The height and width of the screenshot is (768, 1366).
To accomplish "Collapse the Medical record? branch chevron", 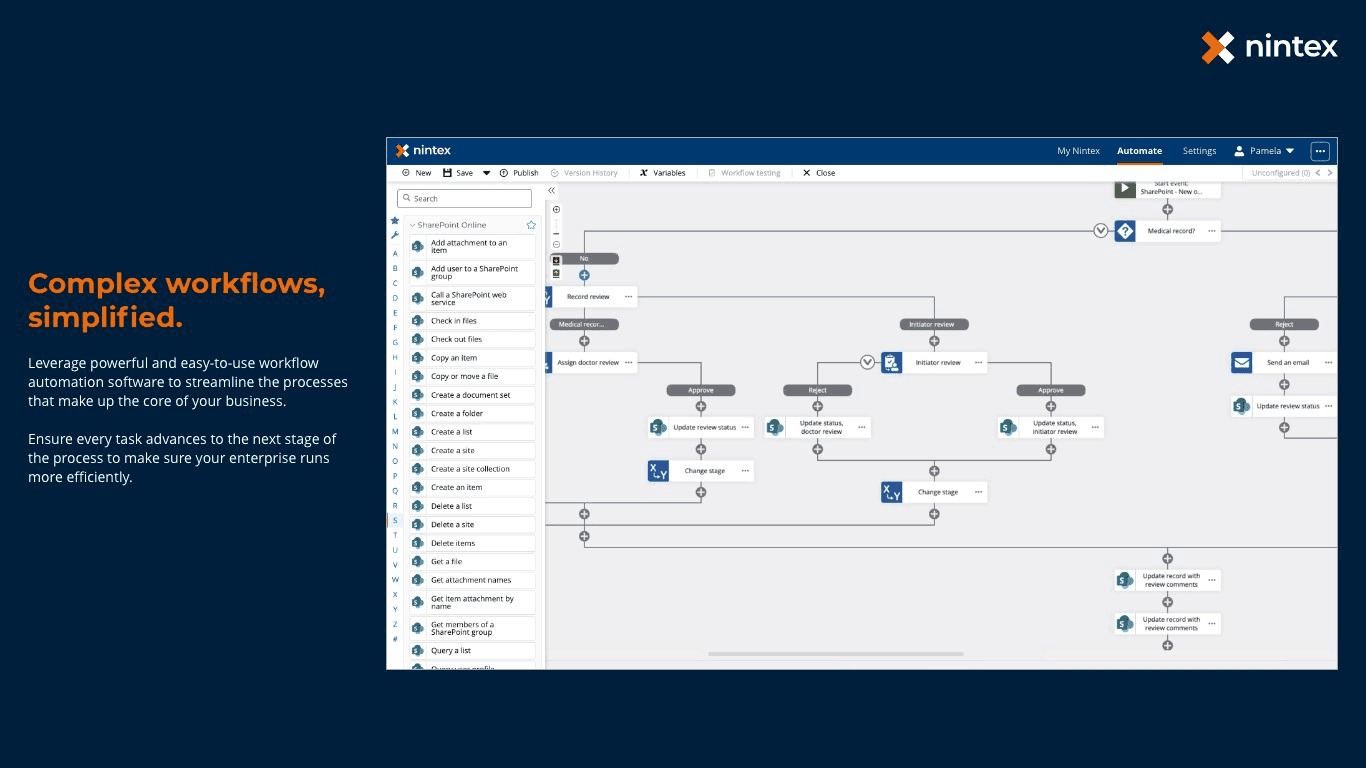I will pyautogui.click(x=1101, y=231).
